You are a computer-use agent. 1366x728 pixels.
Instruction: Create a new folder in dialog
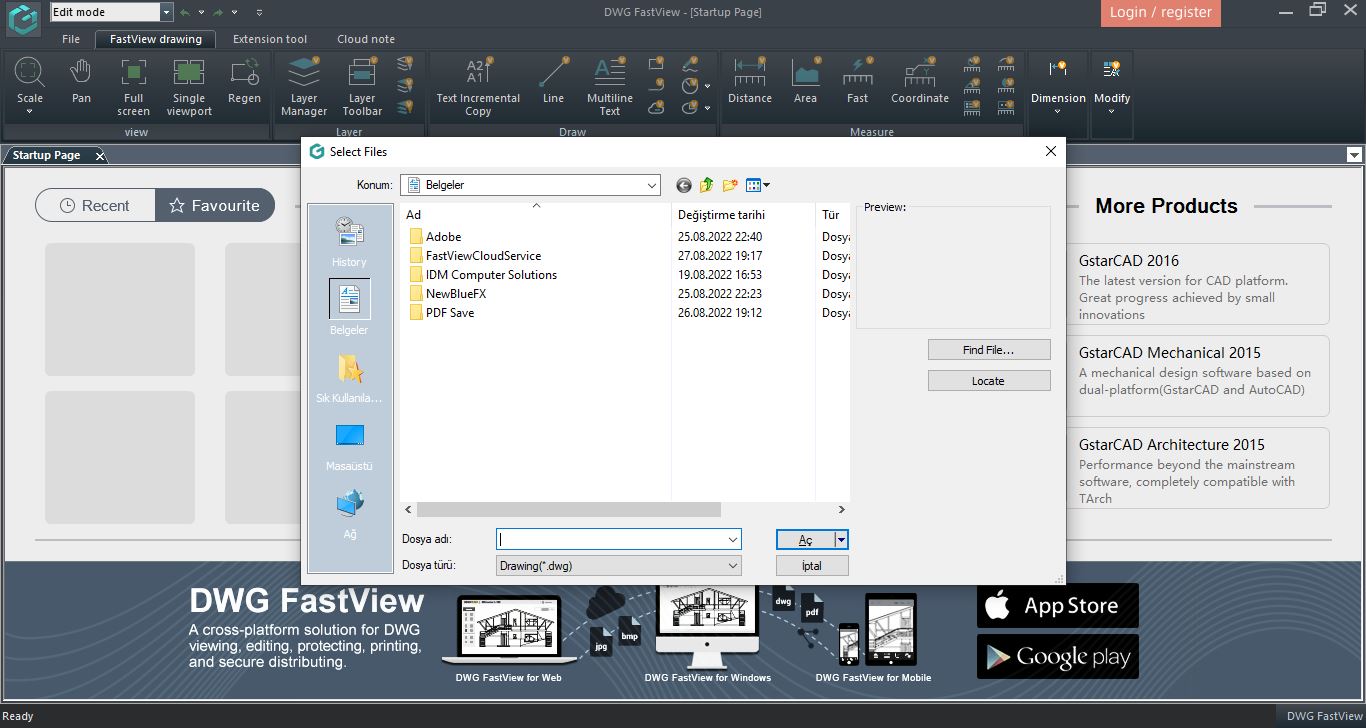tap(730, 185)
